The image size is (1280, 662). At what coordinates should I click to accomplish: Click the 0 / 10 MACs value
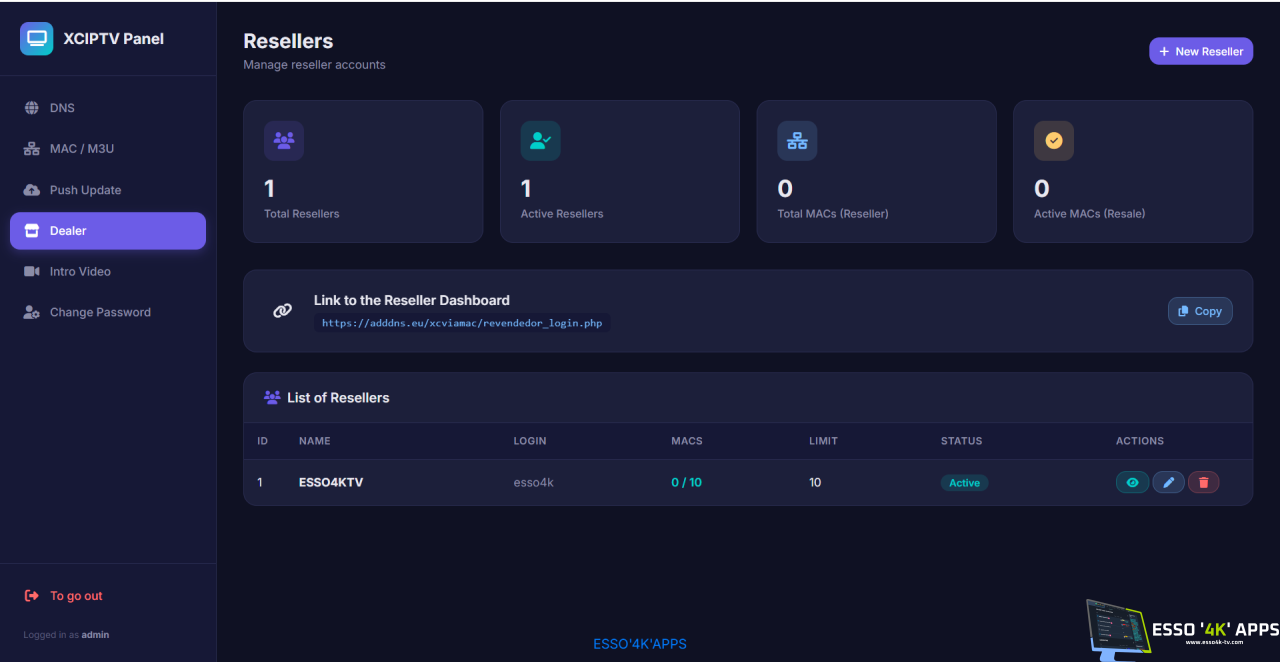687,482
